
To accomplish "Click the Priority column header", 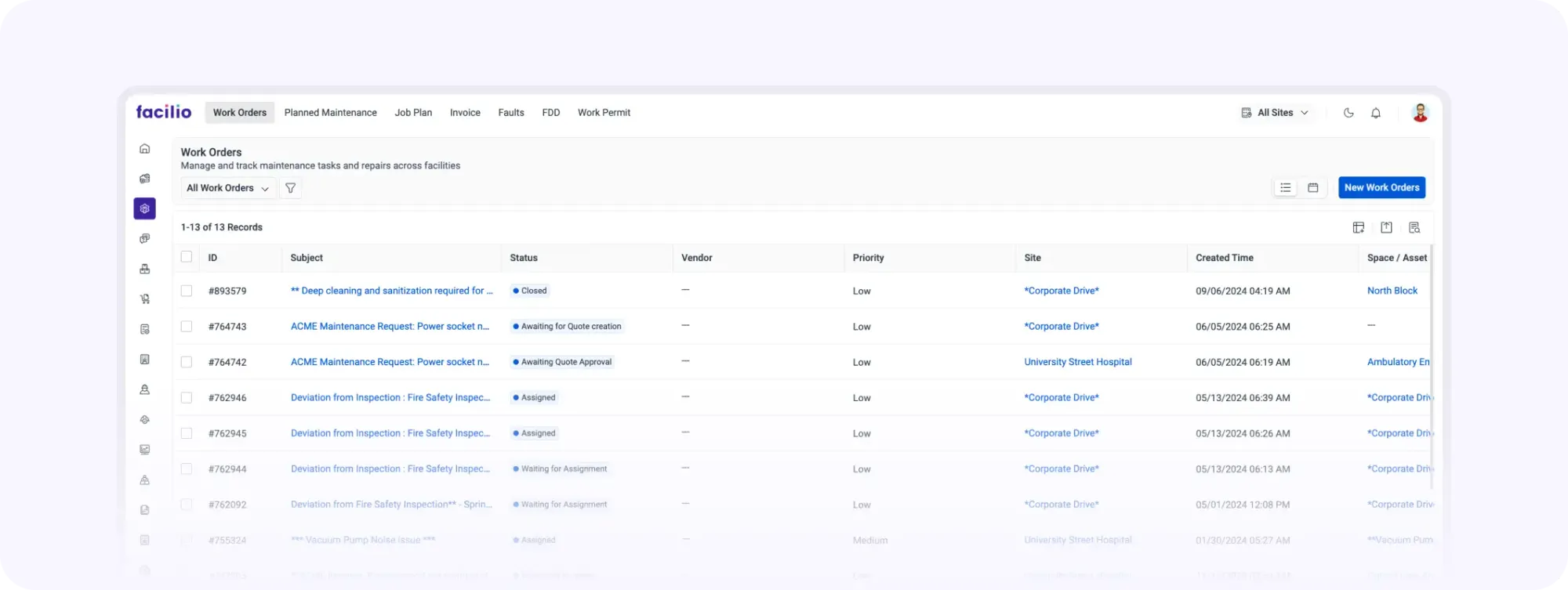I will pyautogui.click(x=868, y=258).
